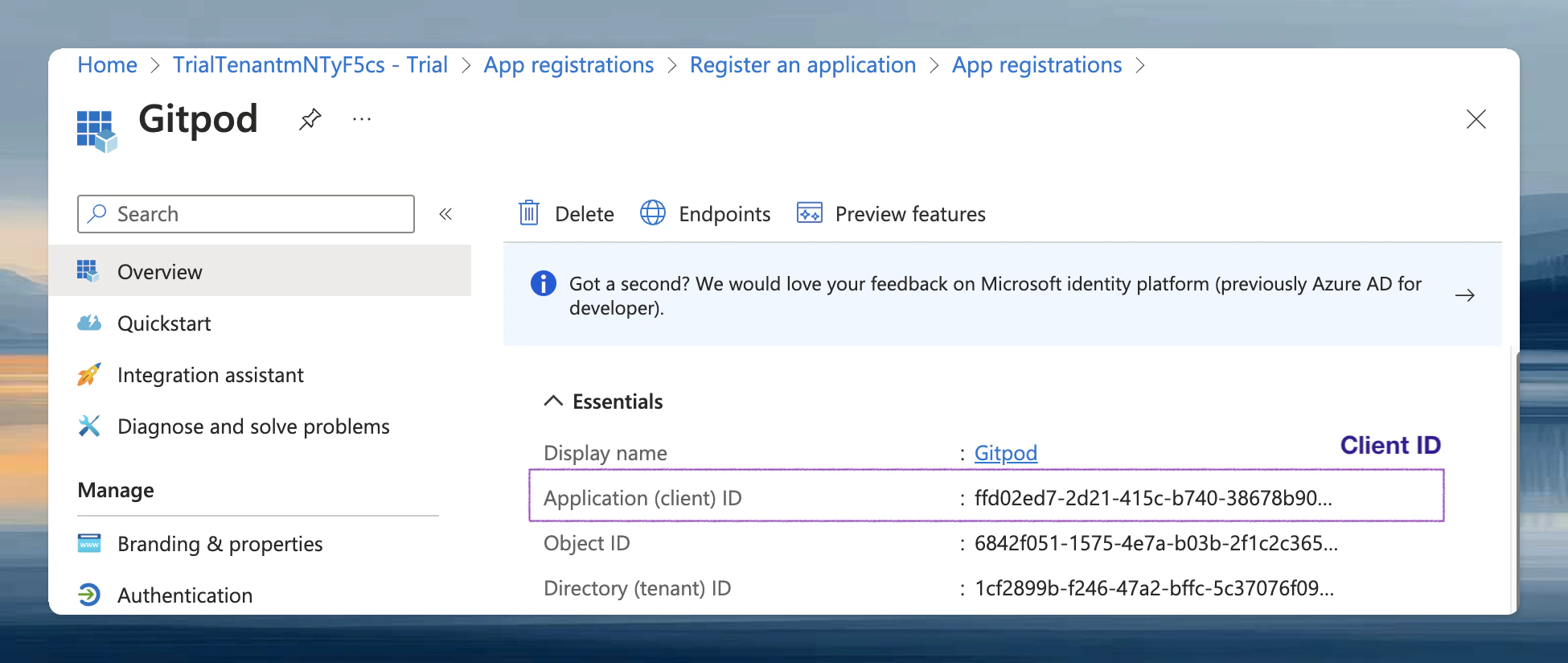
Task: Click the Manage section heading
Action: [116, 490]
